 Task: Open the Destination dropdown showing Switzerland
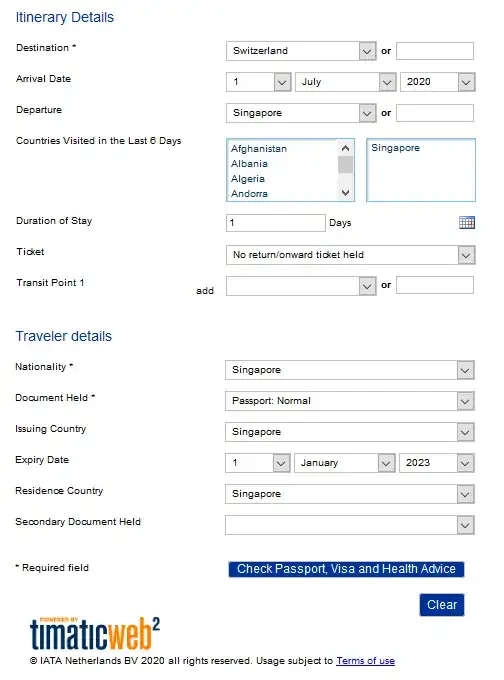pos(301,51)
